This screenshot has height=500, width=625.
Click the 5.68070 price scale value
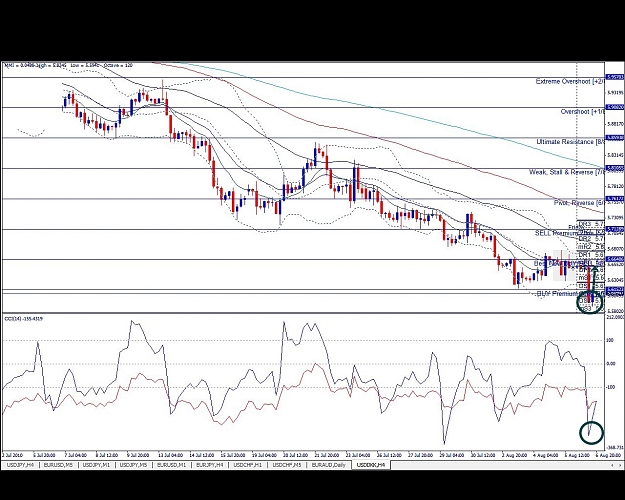coord(615,248)
